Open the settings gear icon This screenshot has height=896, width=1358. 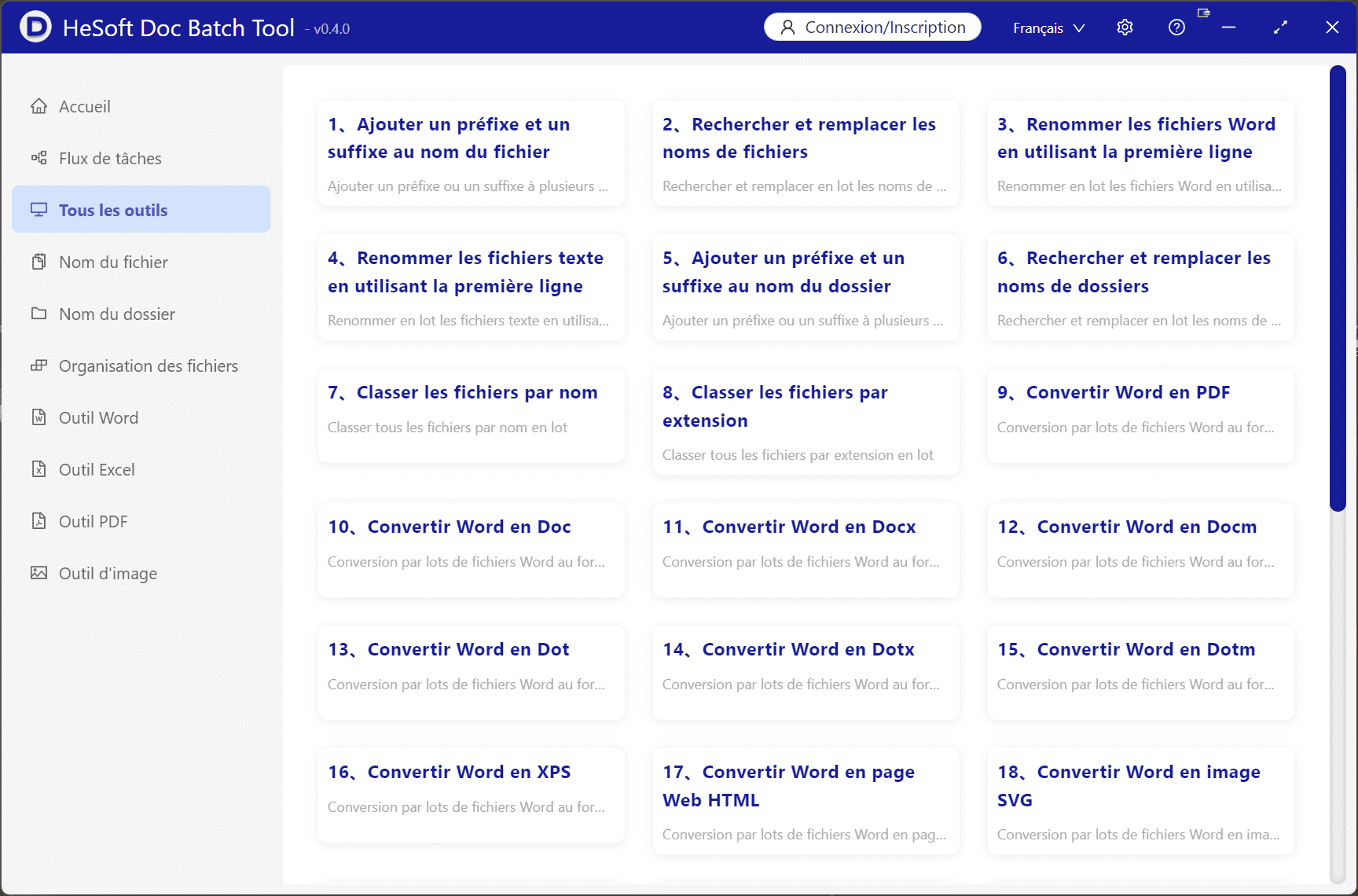1125,28
